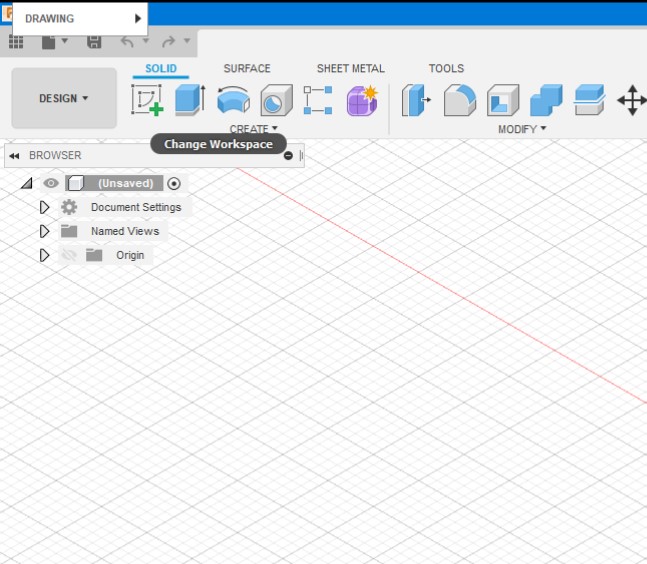Screen dimensions: 647x564
Task: Click the Origin folder icon
Action: coord(94,255)
